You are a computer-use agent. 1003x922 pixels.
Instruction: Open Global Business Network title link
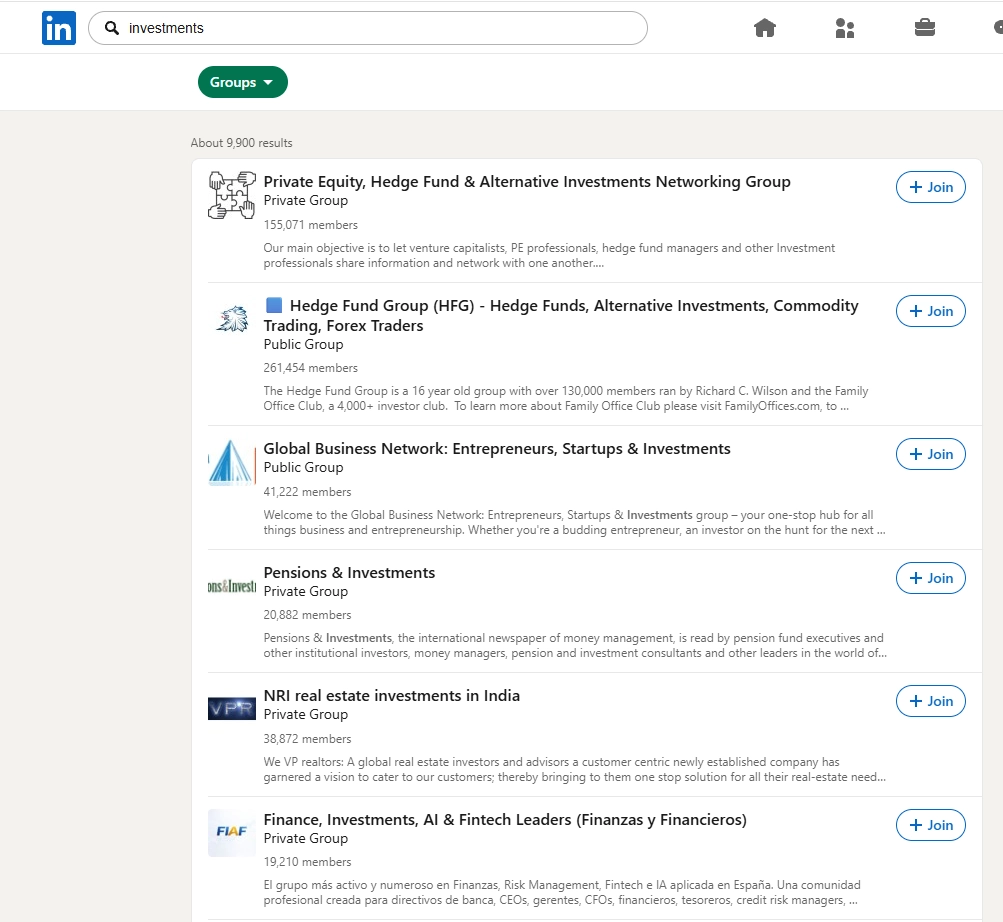(x=497, y=449)
